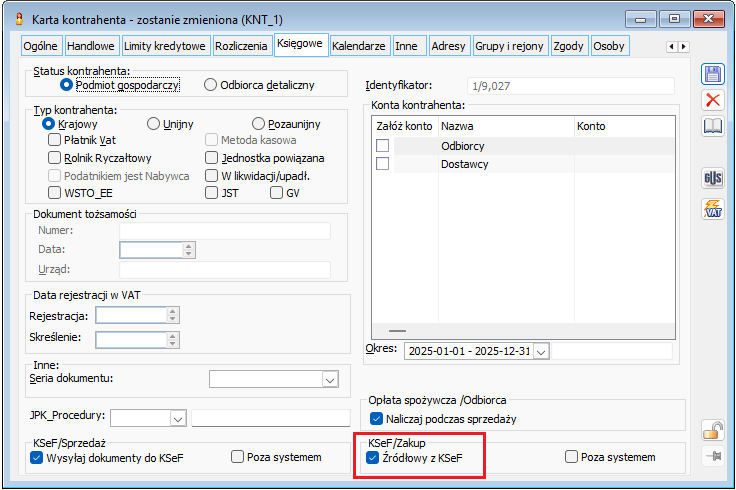Image resolution: width=736 pixels, height=490 pixels.
Task: Select the Odbiorca detaliczny radio button
Action: click(210, 85)
